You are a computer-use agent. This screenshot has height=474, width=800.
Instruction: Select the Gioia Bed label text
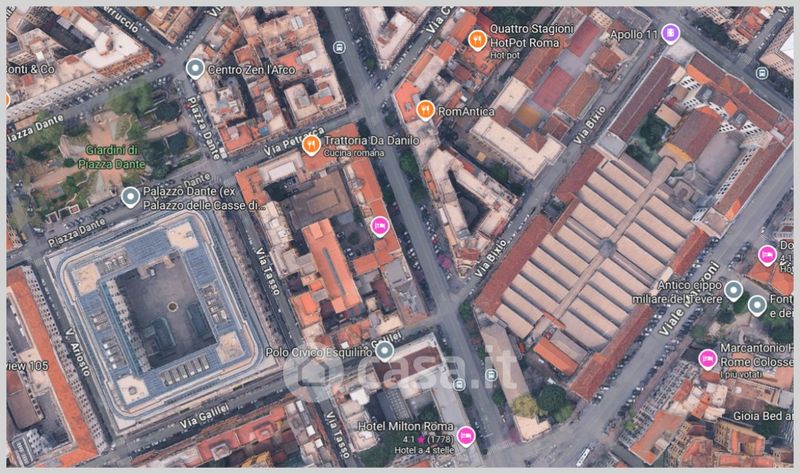point(763,416)
